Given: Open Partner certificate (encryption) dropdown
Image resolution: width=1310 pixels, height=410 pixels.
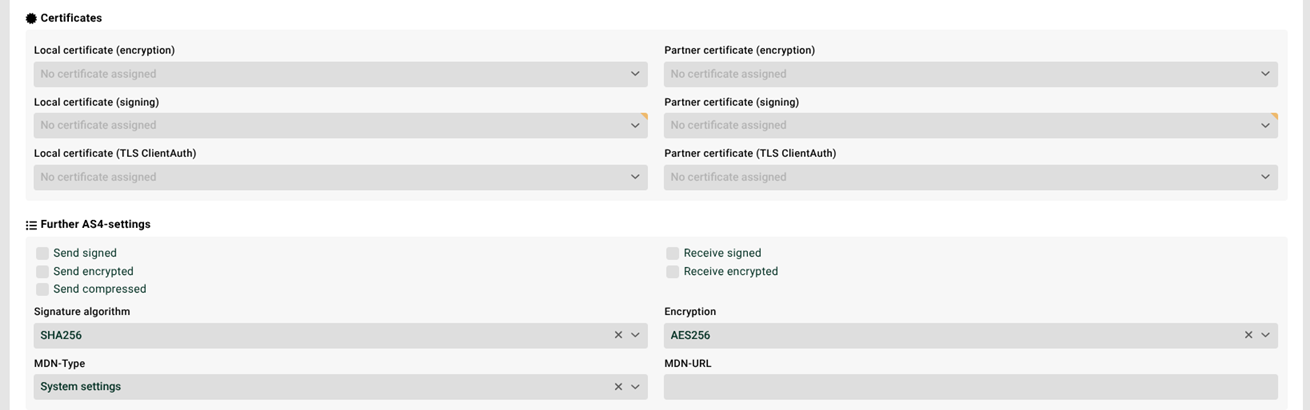Looking at the screenshot, I should click(x=971, y=74).
